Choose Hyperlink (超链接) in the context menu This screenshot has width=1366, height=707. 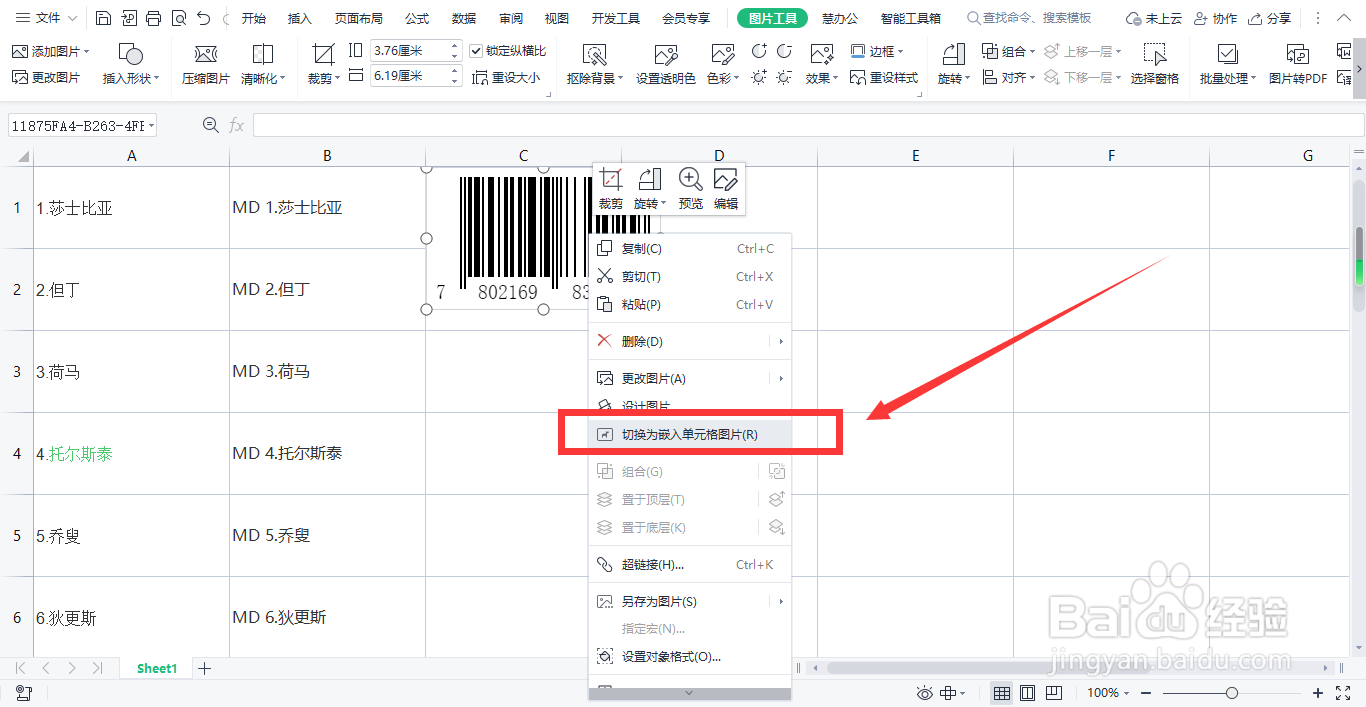click(x=689, y=565)
